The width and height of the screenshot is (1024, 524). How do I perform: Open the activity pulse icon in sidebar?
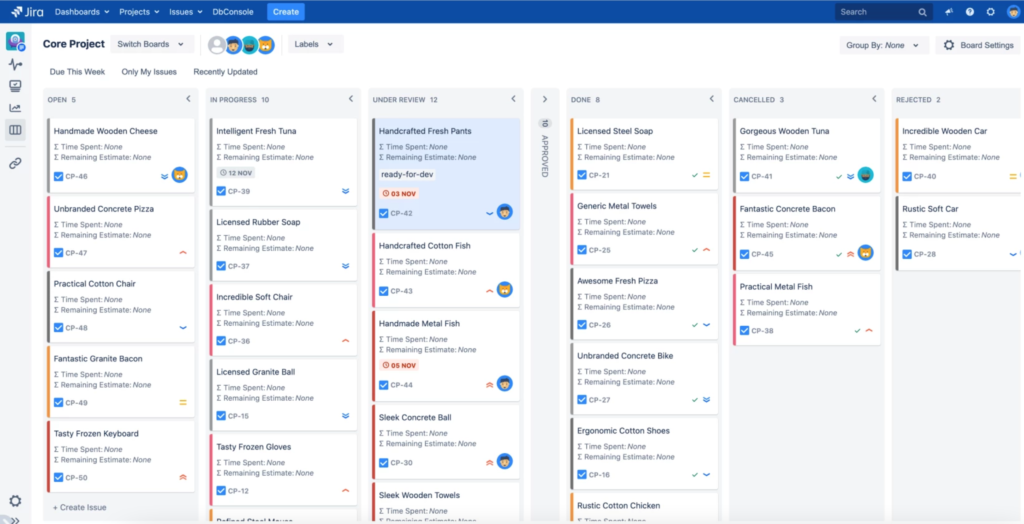(15, 64)
